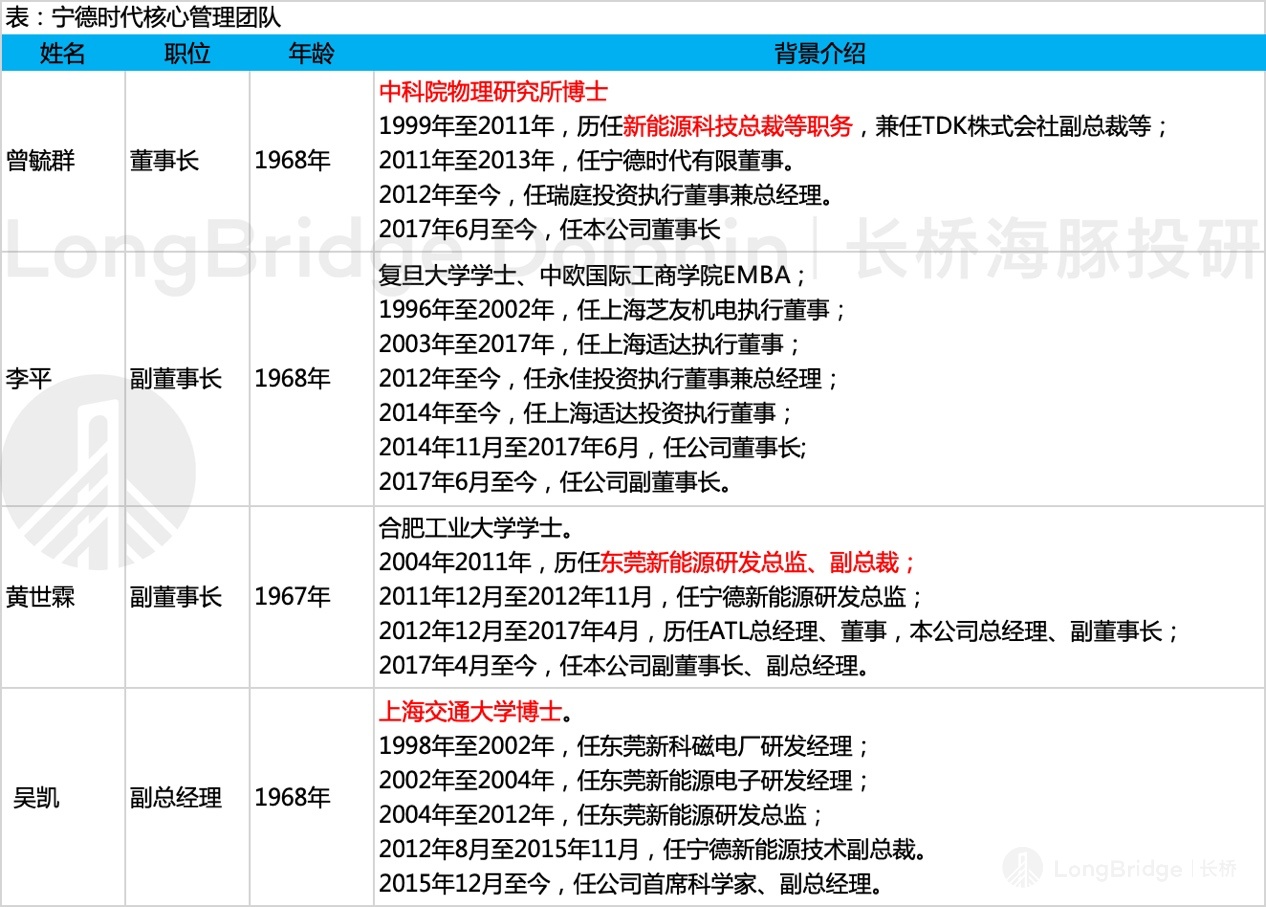Click the name cell "吴凯"
Viewport: 1266px width, 907px height.
(36, 797)
